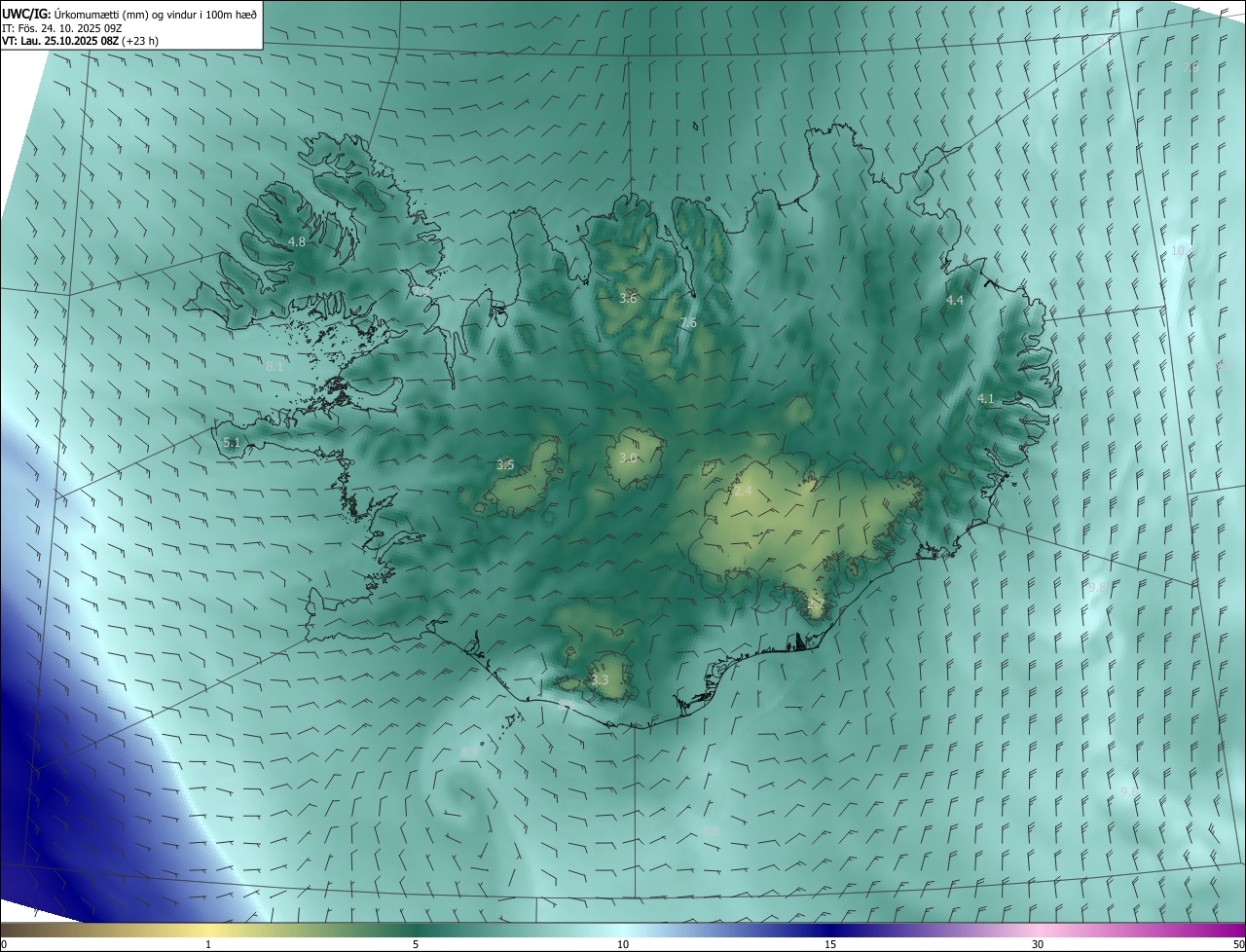This screenshot has height=952, width=1246.
Task: Click the 10 tick label on the color scale
Action: tap(623, 944)
